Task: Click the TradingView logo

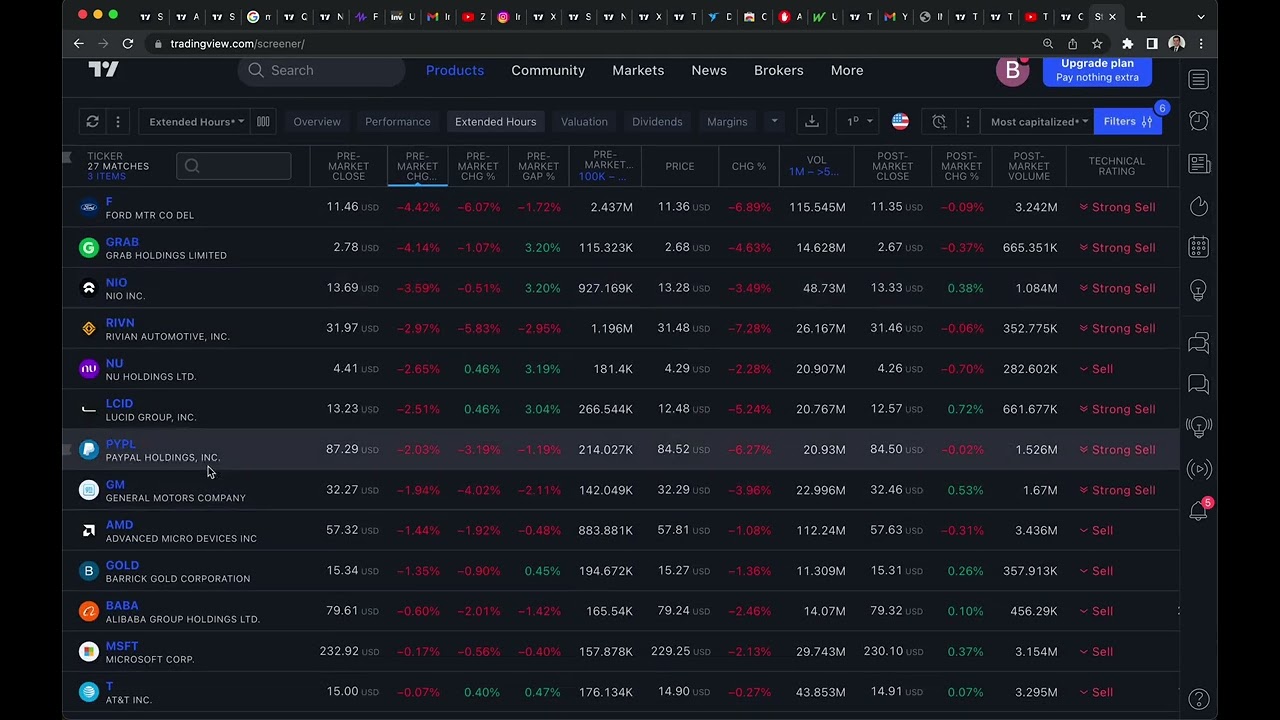Action: click(103, 70)
